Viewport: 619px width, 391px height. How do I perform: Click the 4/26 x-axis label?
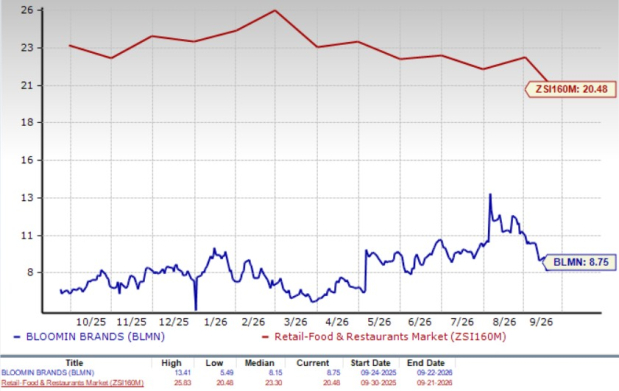click(x=337, y=322)
